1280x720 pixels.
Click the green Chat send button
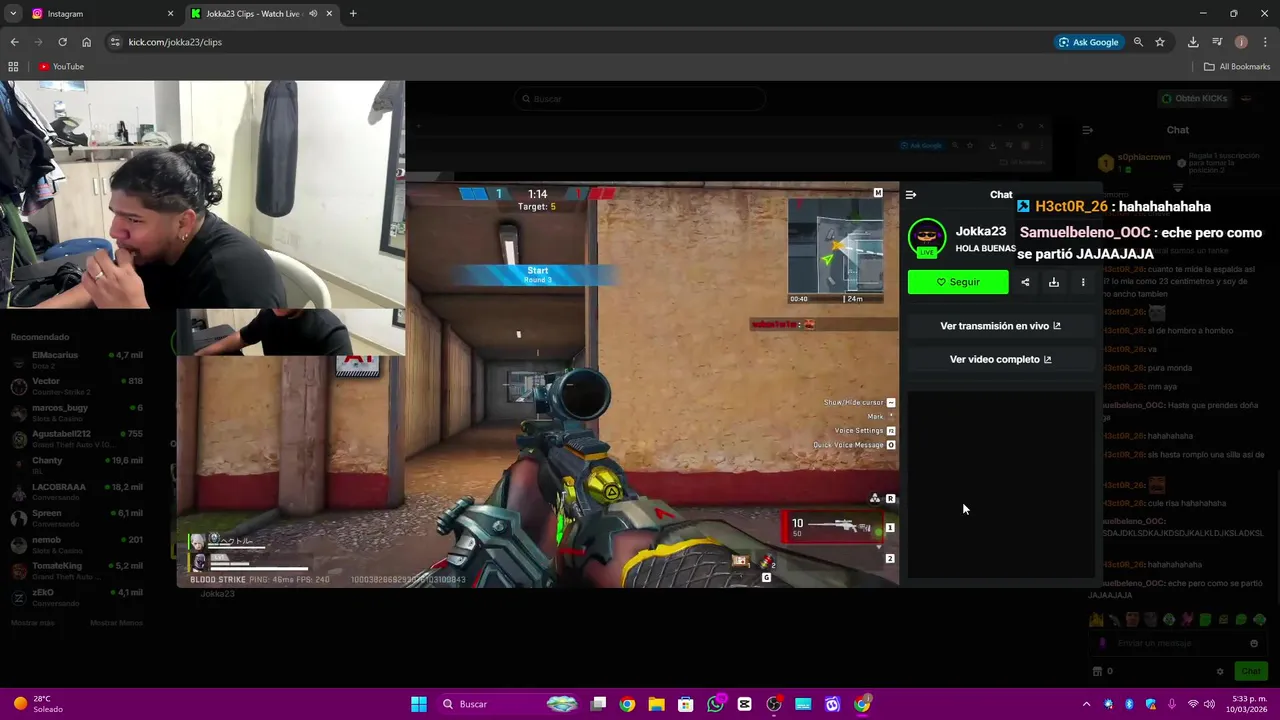1251,671
